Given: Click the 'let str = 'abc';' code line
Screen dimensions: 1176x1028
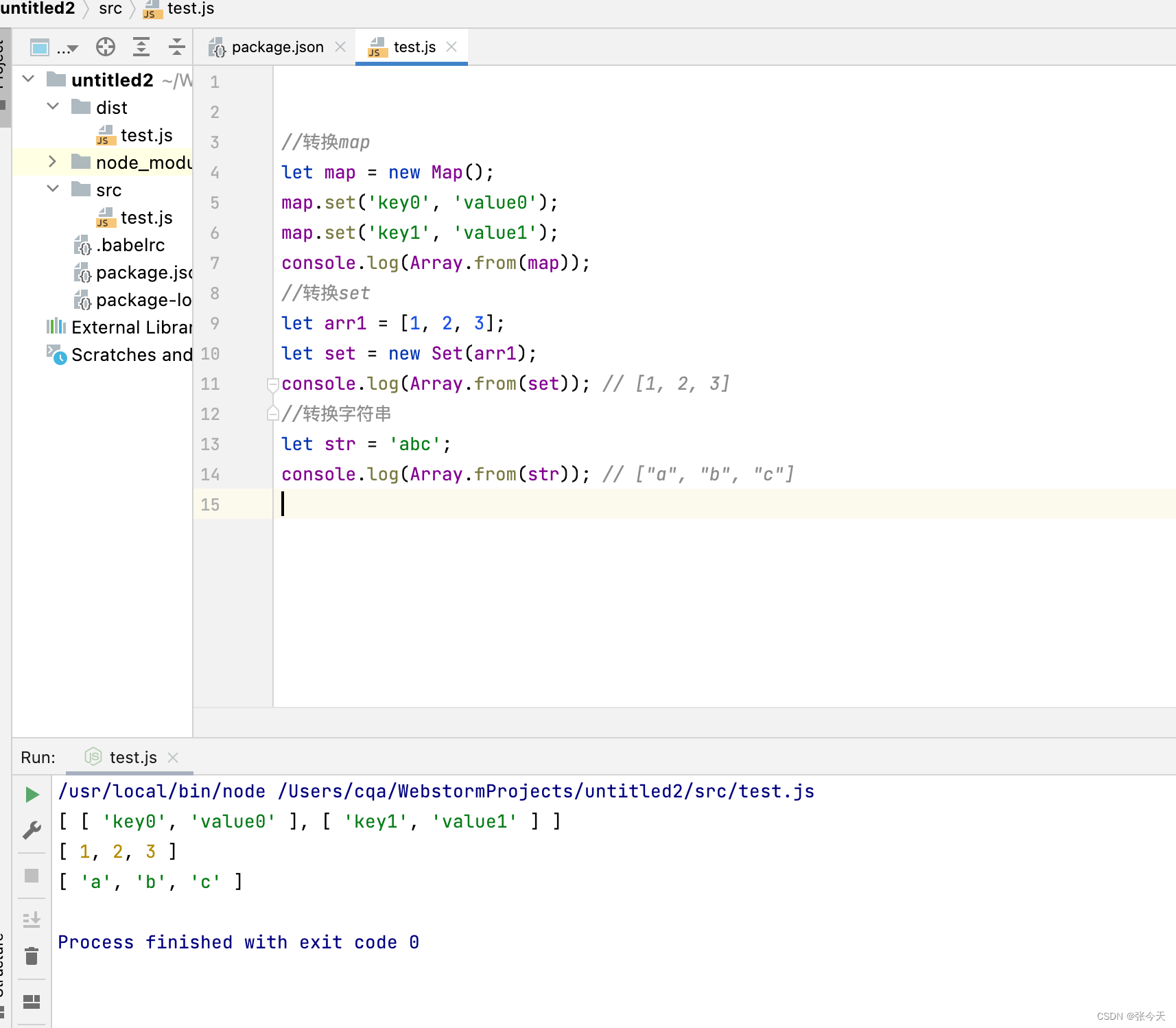Looking at the screenshot, I should 366,444.
